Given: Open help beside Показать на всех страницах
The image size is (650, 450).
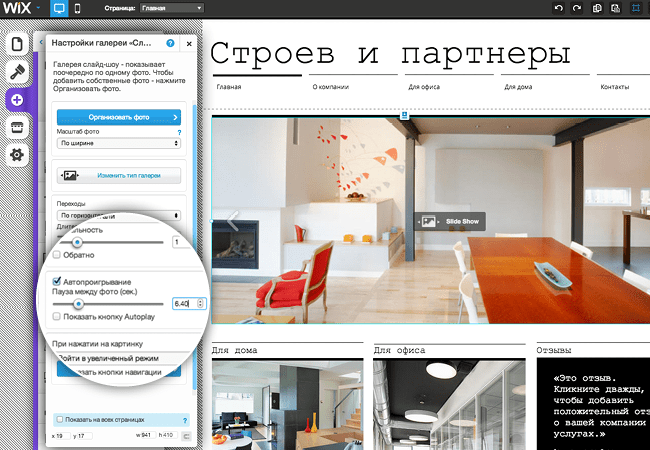Looking at the screenshot, I should point(185,420).
